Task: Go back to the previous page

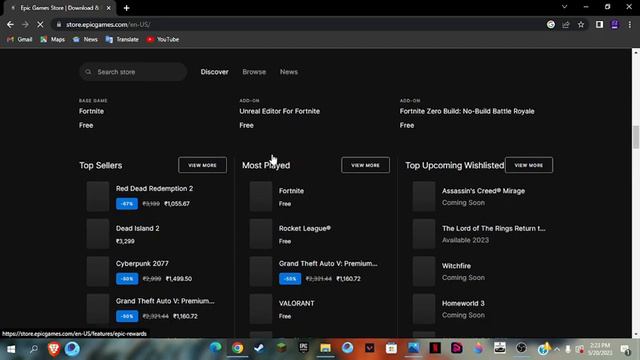Action: tap(10, 24)
